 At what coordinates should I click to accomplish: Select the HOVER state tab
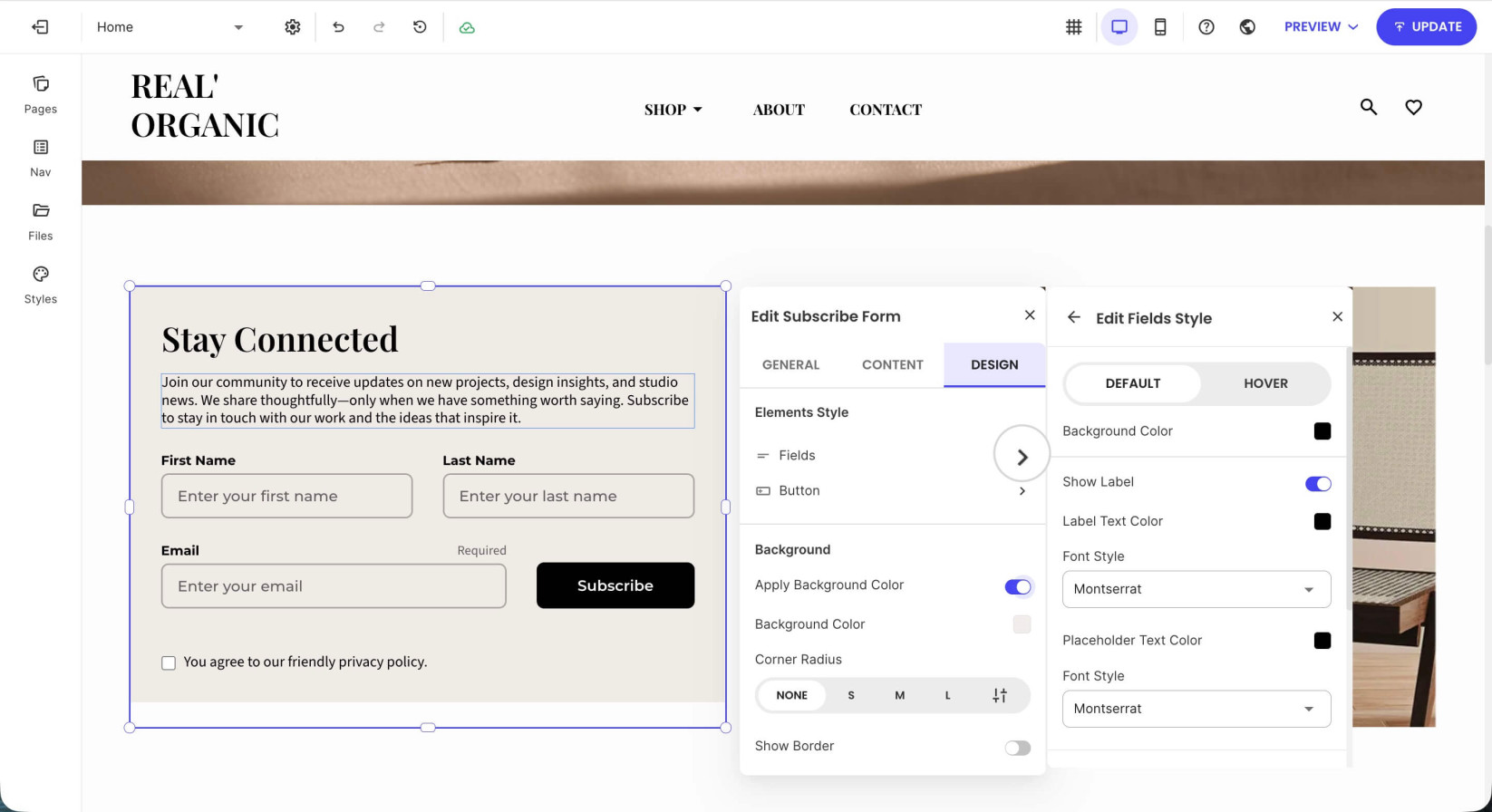(1265, 383)
